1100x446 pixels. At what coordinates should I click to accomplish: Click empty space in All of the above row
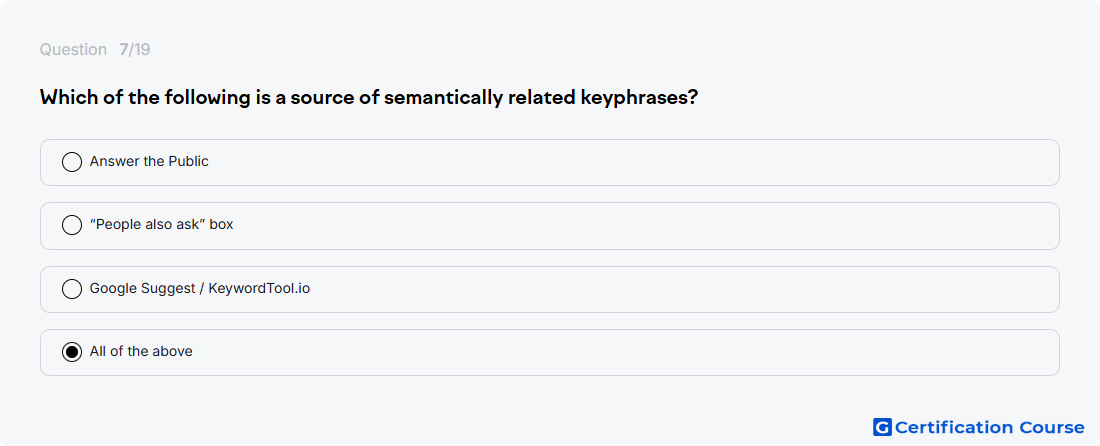(631, 352)
